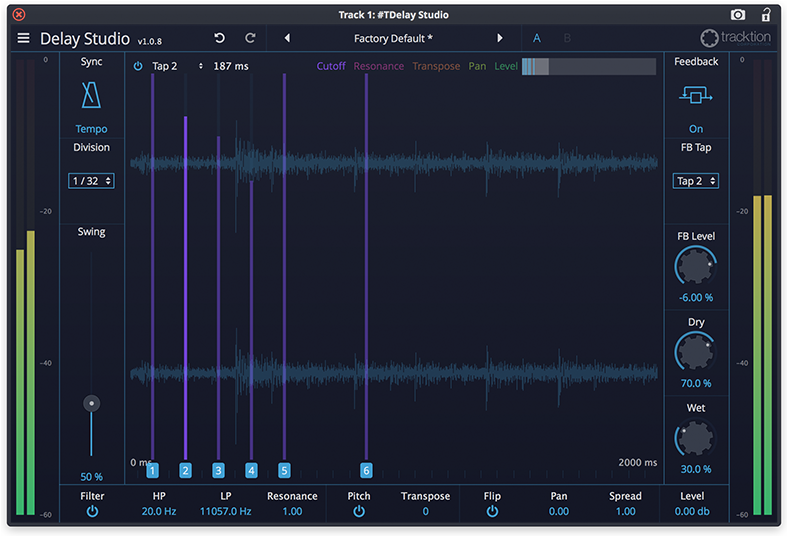The width and height of the screenshot is (791, 541).
Task: Click the Dry knob
Action: click(x=696, y=352)
